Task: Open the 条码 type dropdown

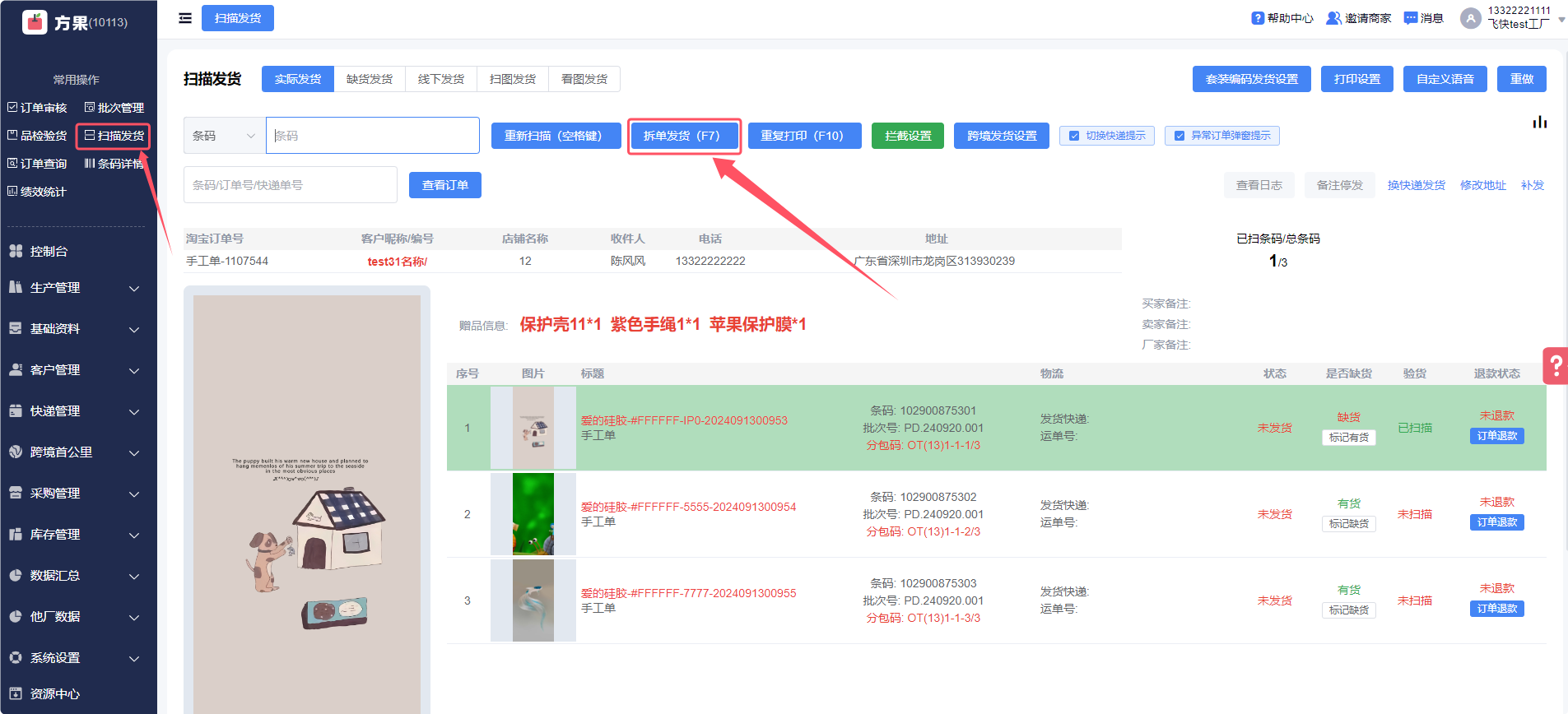Action: click(224, 136)
